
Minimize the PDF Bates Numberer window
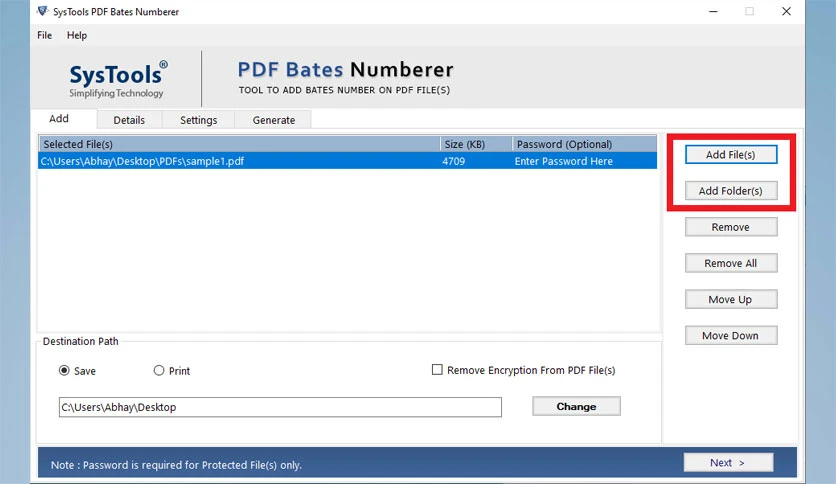[x=713, y=11]
